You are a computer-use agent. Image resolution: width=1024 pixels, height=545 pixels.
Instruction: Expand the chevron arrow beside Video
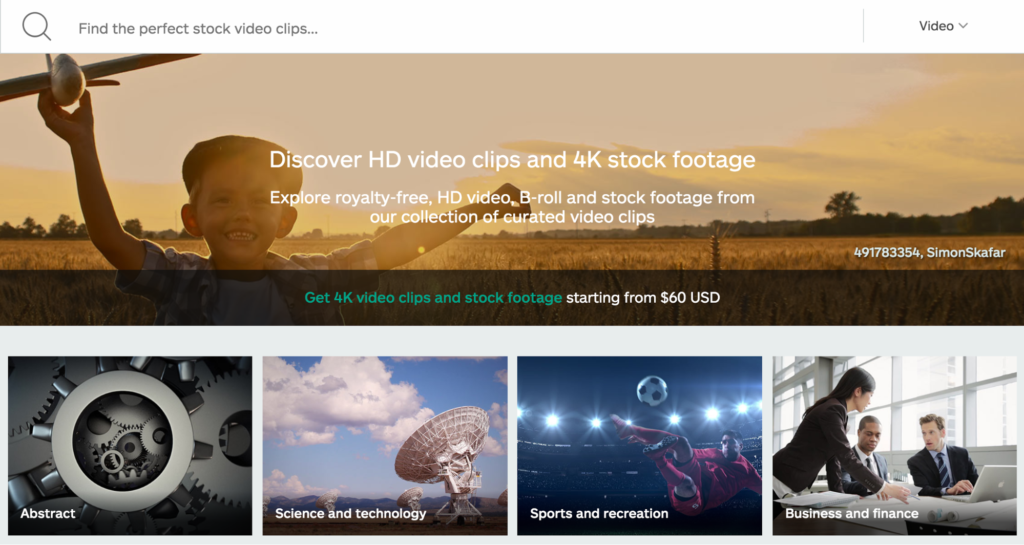click(963, 26)
